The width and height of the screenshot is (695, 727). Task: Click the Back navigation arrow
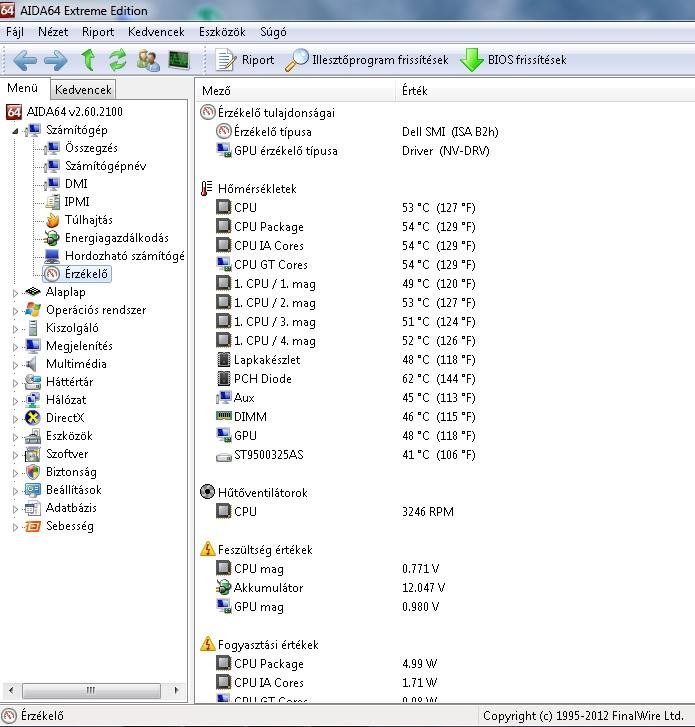[25, 60]
